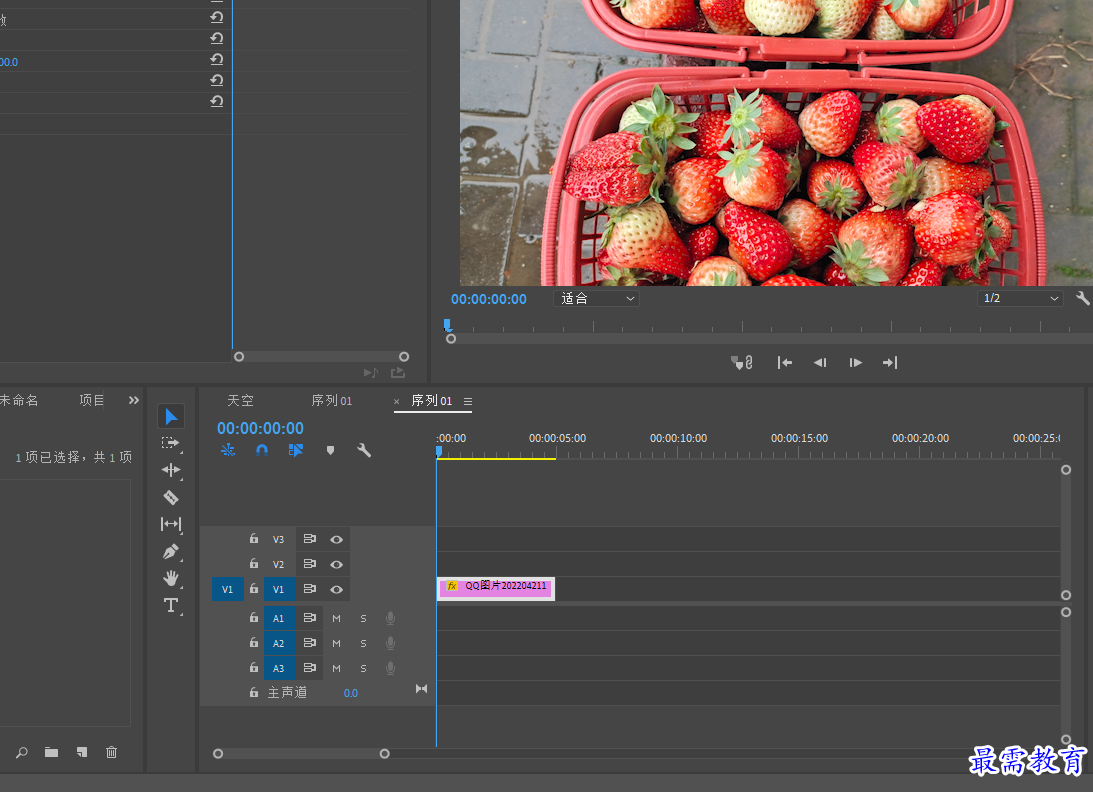Step forward one frame
This screenshot has height=792, width=1093.
(855, 363)
